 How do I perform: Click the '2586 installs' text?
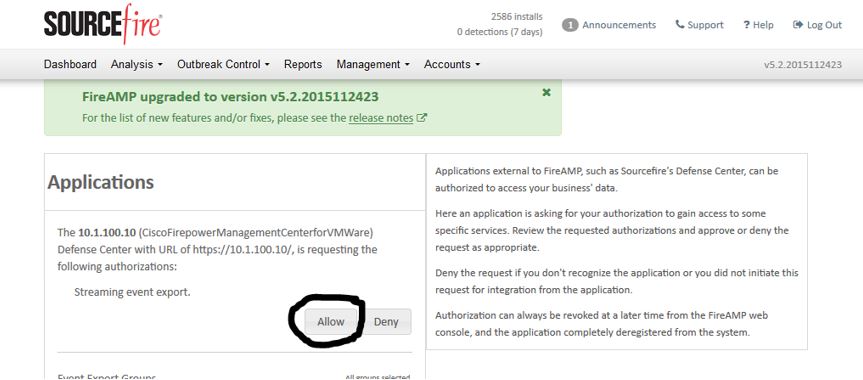(516, 17)
